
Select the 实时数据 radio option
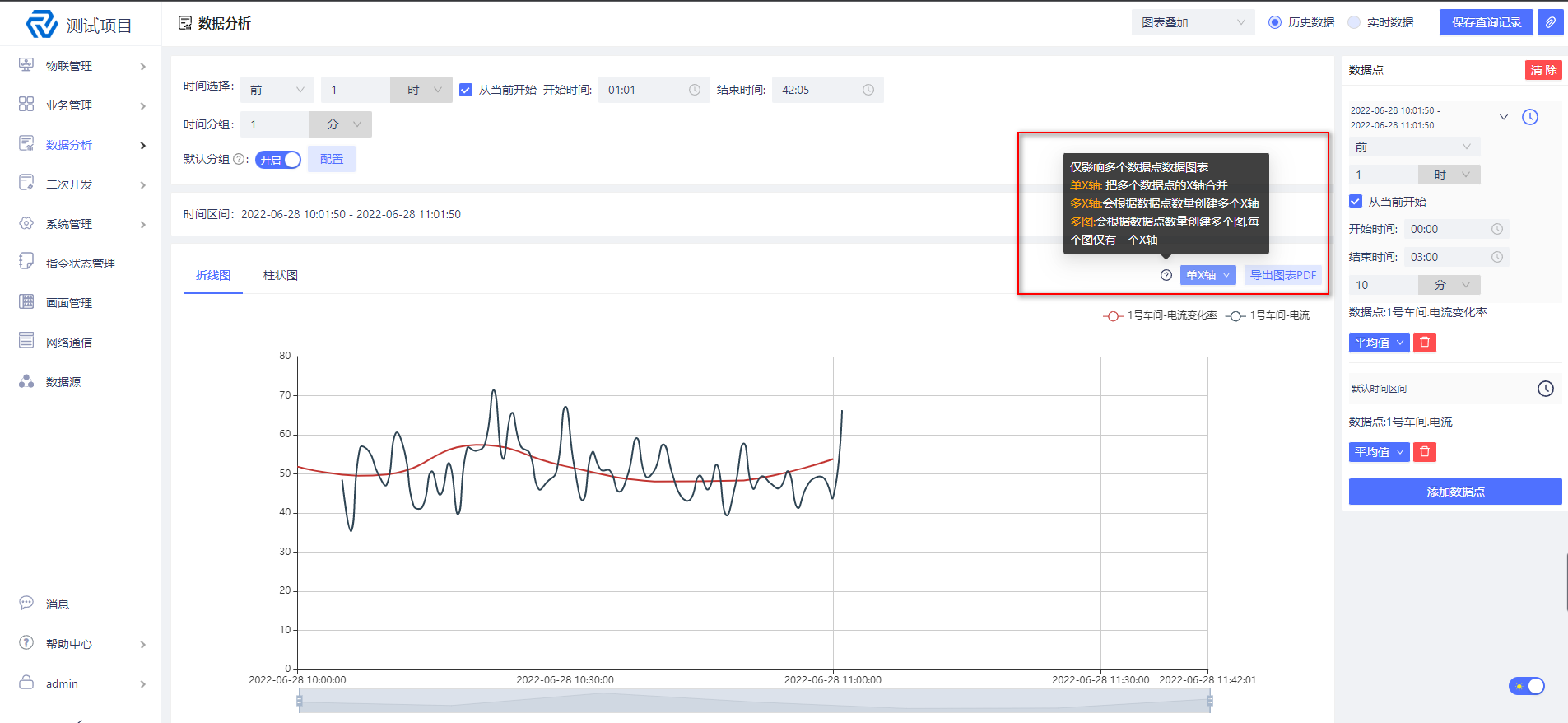(x=1354, y=22)
